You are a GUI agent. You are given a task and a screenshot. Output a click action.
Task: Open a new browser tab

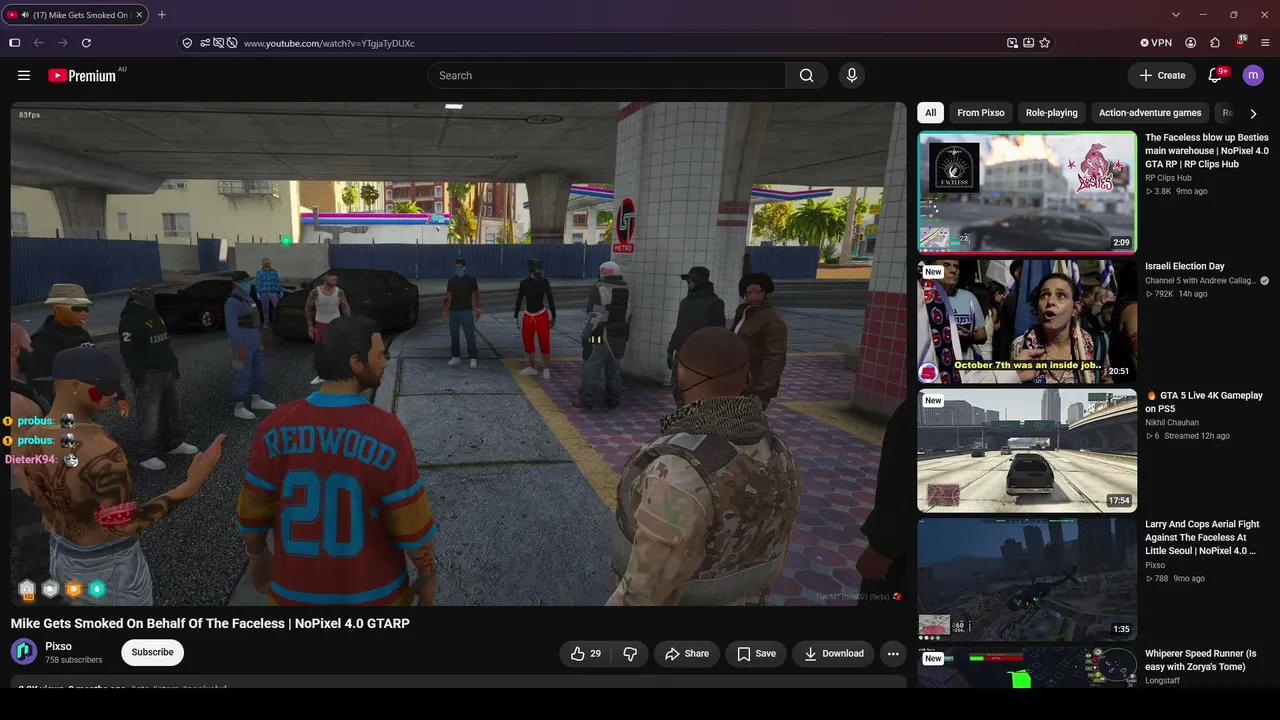coord(162,15)
